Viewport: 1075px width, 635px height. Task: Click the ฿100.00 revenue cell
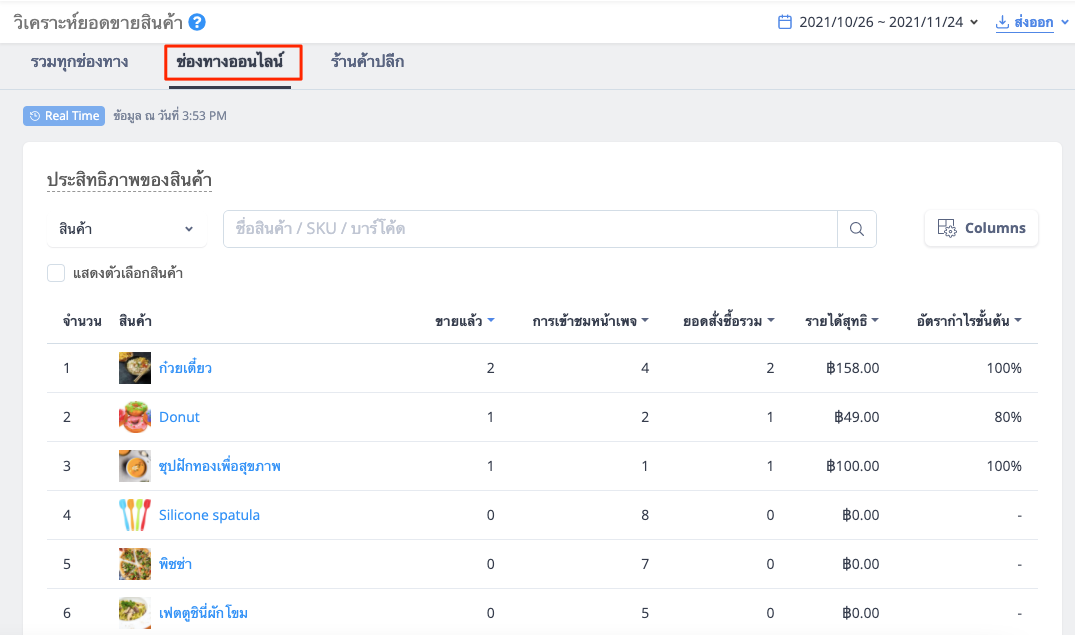pos(852,466)
